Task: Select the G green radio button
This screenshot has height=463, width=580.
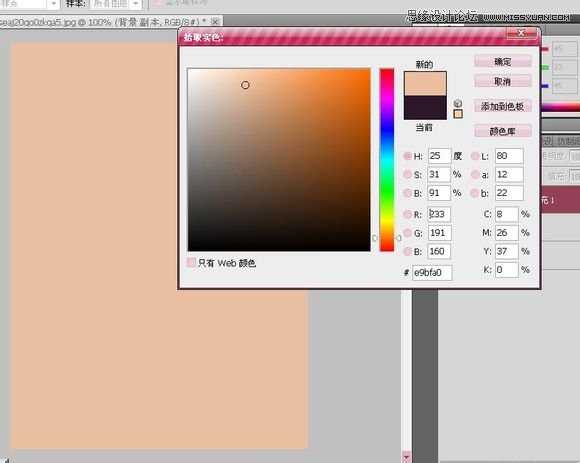Action: [x=407, y=233]
